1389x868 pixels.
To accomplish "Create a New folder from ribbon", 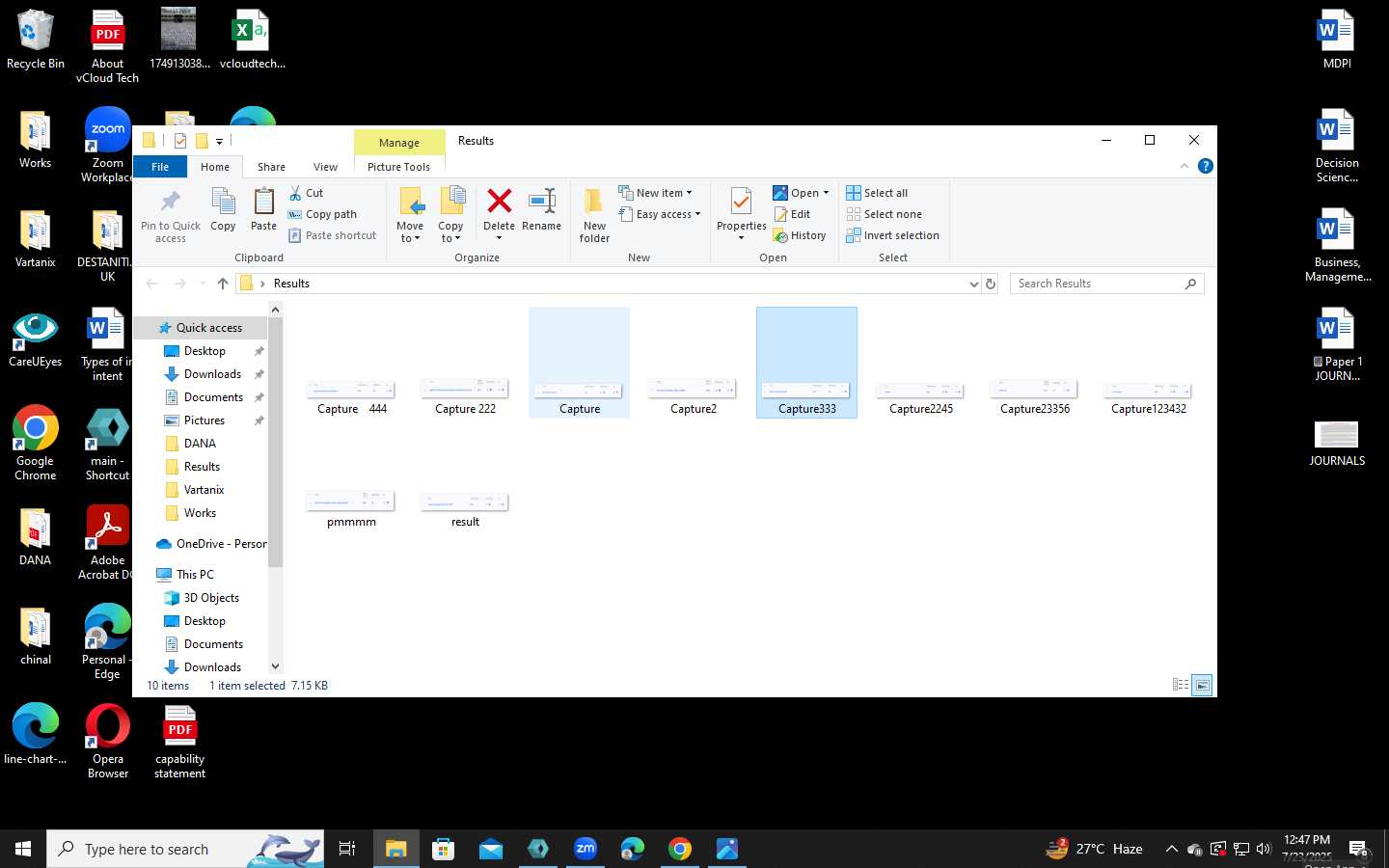I will point(594,216).
